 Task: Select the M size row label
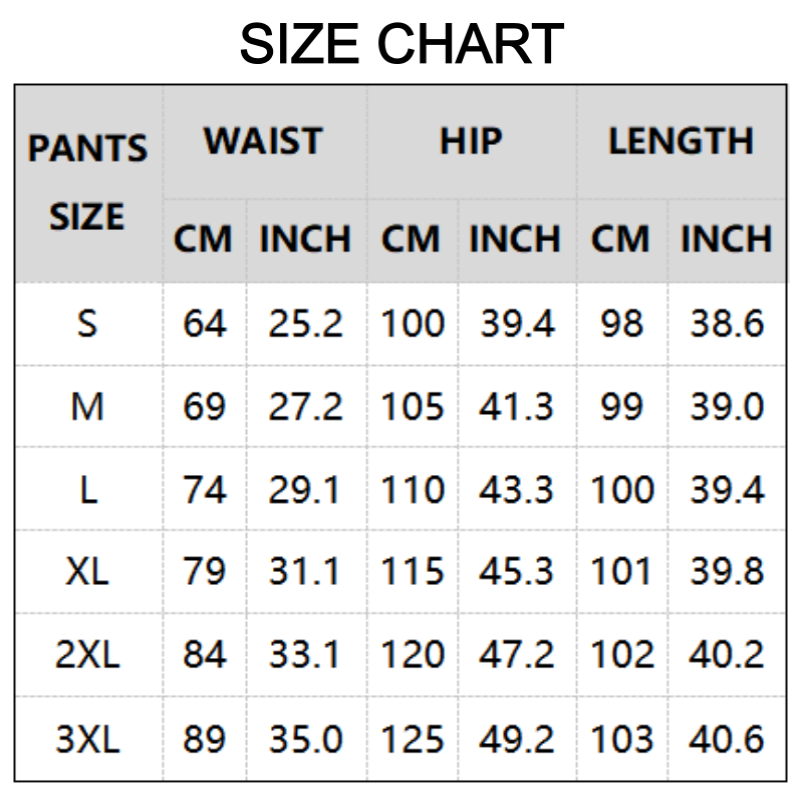point(87,406)
